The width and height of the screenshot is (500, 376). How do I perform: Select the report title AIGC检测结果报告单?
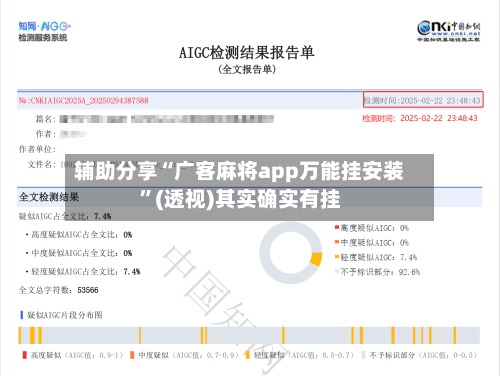[x=247, y=53]
